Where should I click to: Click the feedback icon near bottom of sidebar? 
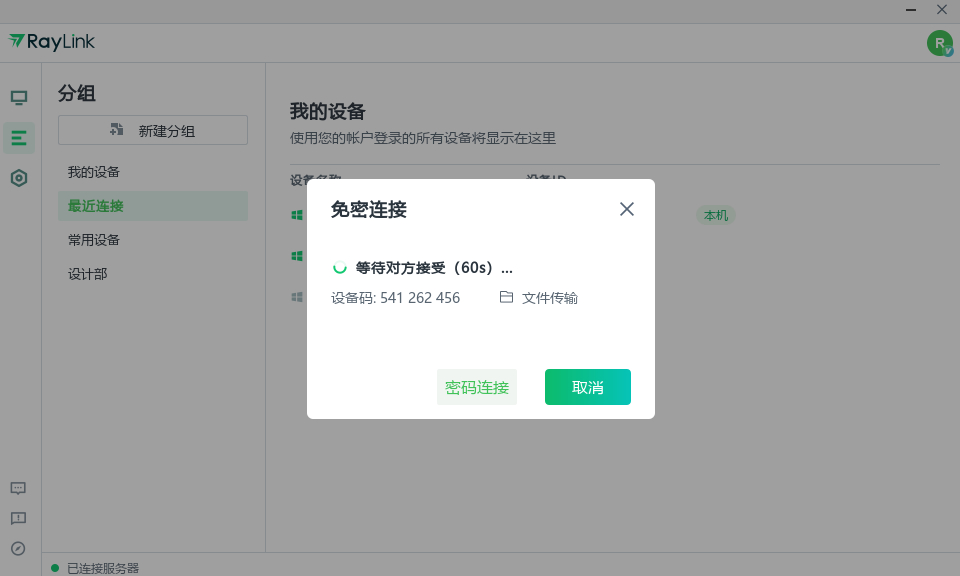point(17,518)
